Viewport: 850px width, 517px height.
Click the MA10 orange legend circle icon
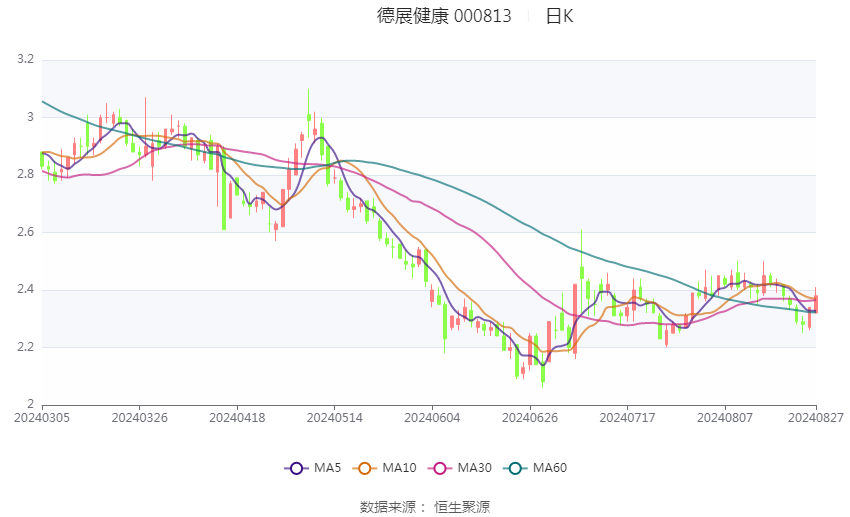coord(364,468)
